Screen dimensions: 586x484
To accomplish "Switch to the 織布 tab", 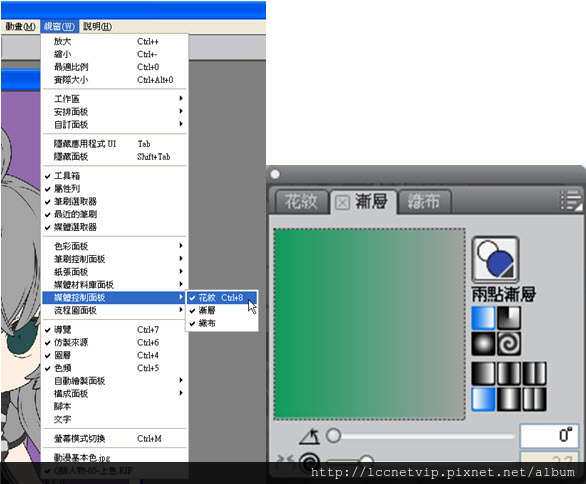I will point(424,202).
